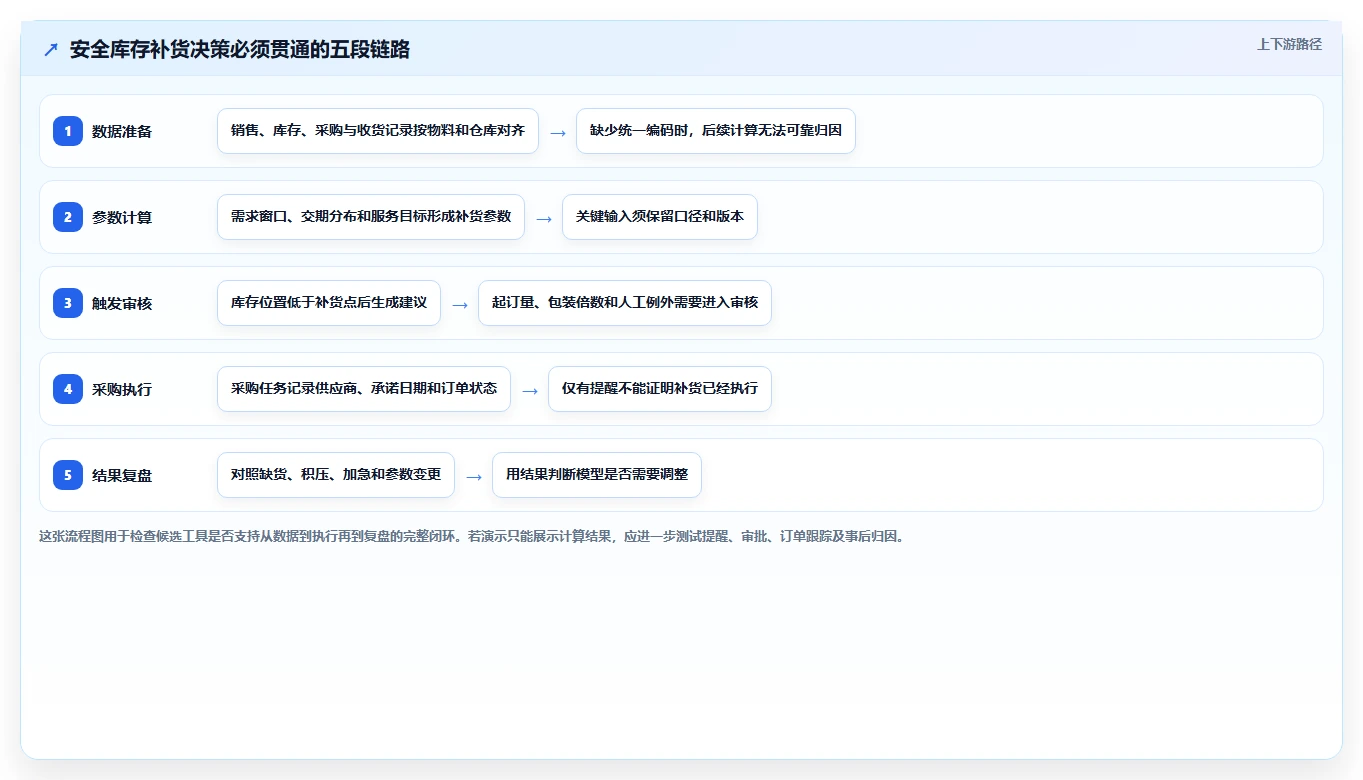Screen dimensions: 1363x780
Task: Click box 库存位置低于补货点后生成建议
Action: [329, 303]
